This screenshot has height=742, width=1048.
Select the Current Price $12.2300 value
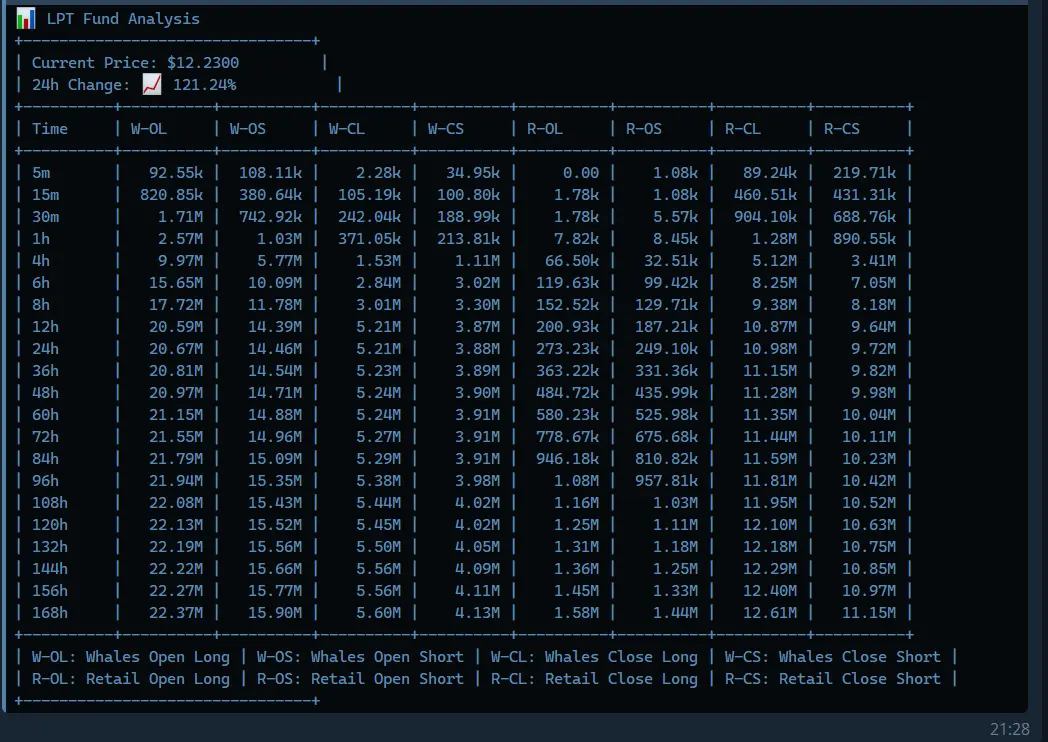click(x=203, y=63)
